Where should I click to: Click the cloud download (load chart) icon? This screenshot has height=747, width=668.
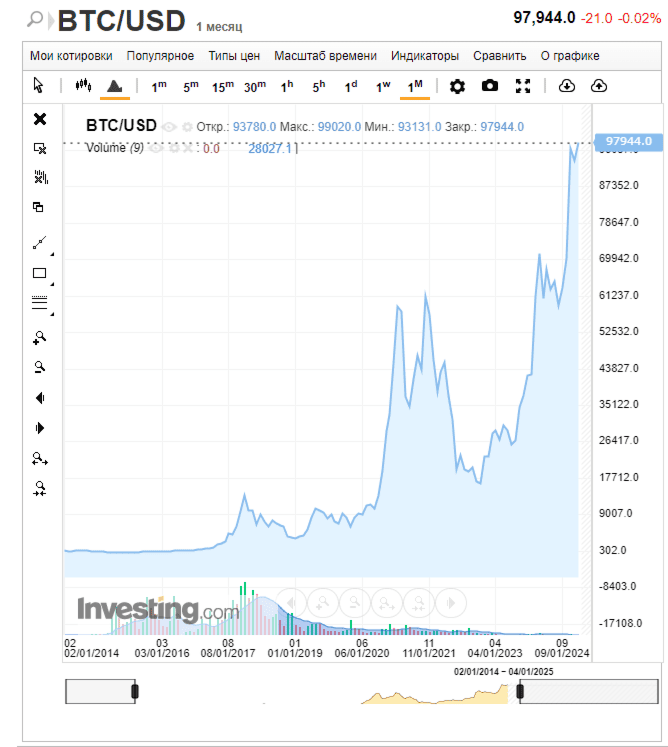(567, 86)
